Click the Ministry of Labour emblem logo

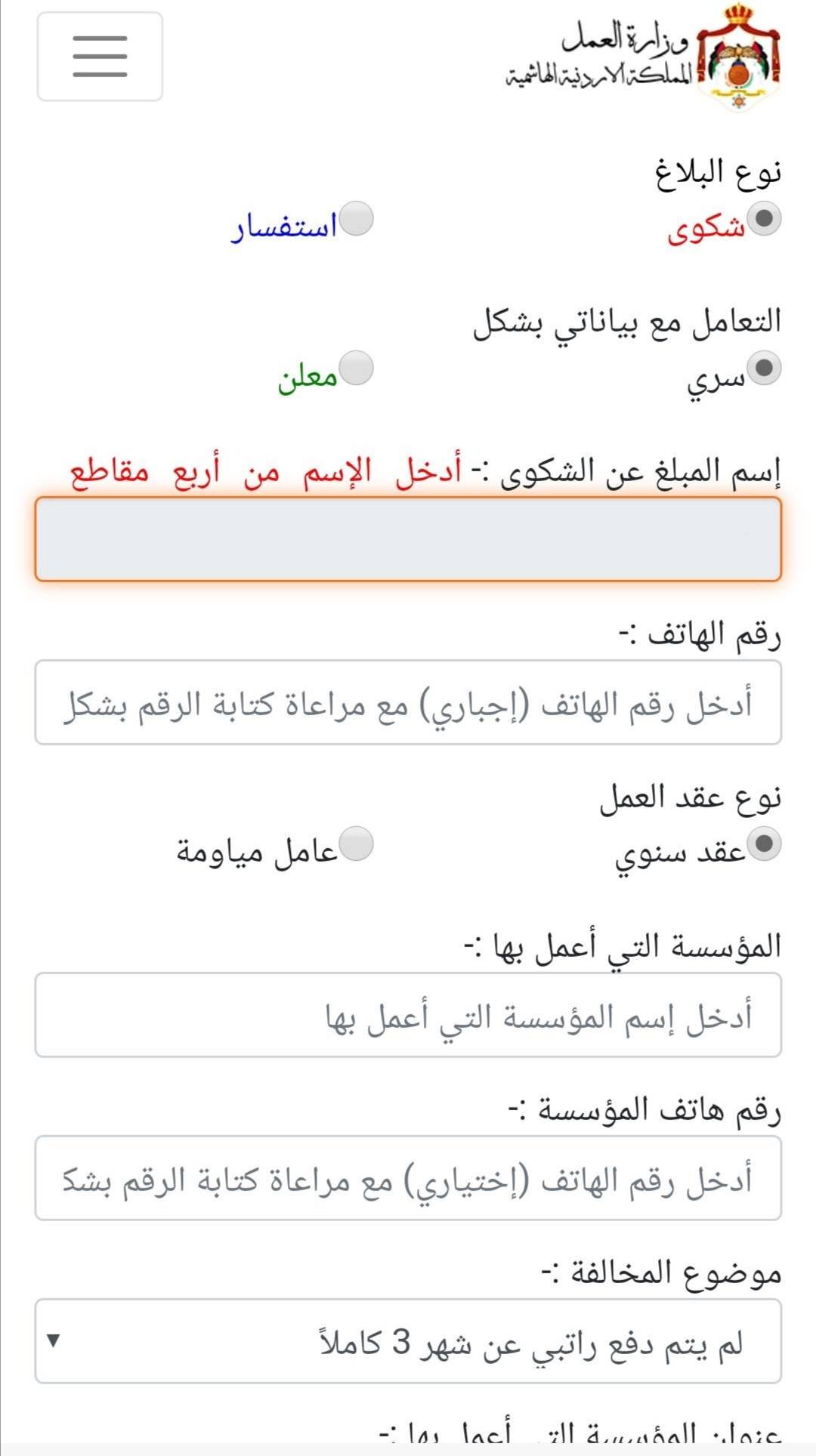738,57
